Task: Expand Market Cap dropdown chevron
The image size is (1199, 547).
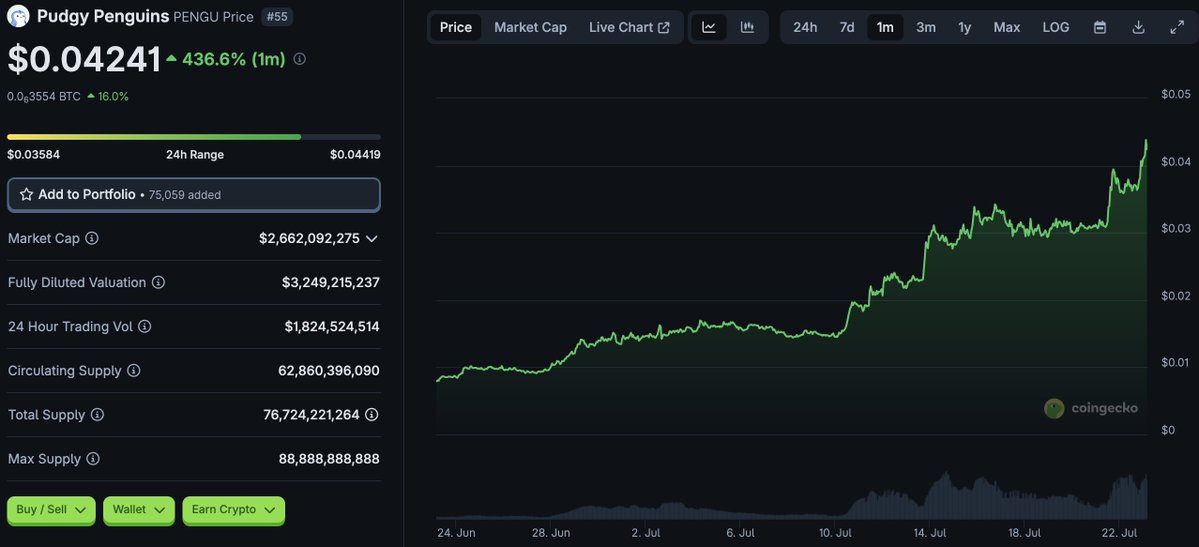Action: [x=372, y=239]
